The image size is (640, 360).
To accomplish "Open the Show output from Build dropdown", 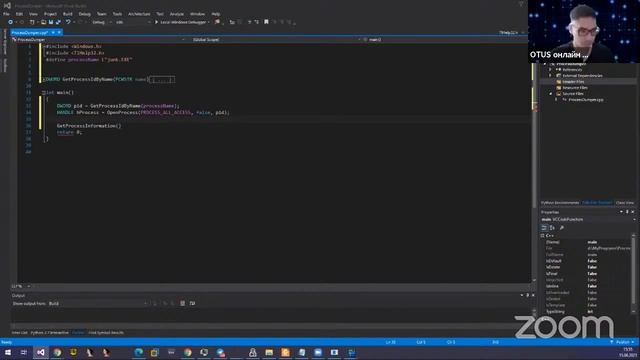I will pos(98,304).
